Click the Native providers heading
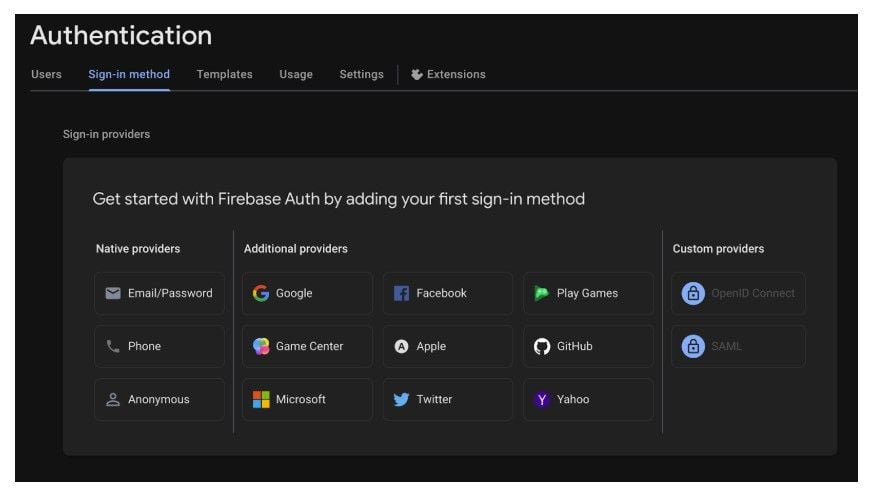Screen dimensions: 874x493 tap(138, 249)
